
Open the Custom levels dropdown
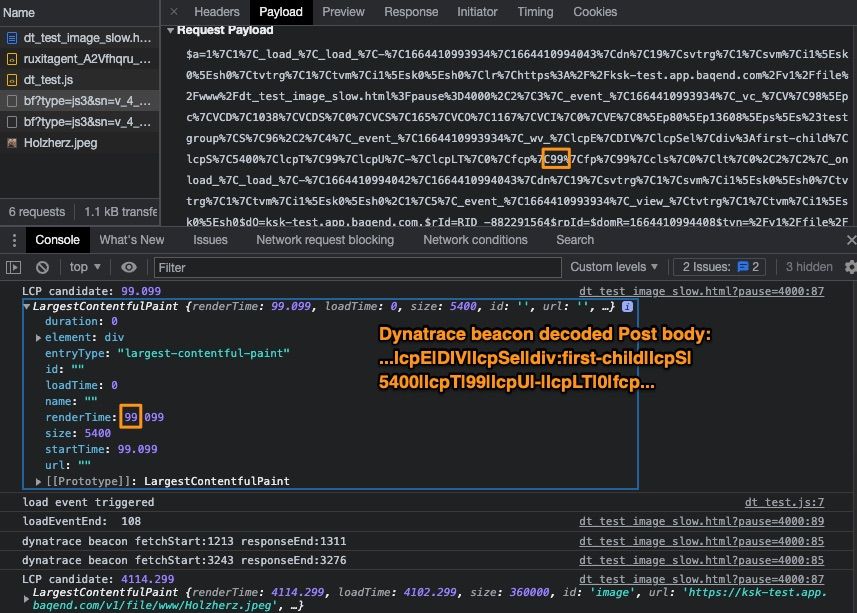(x=614, y=267)
